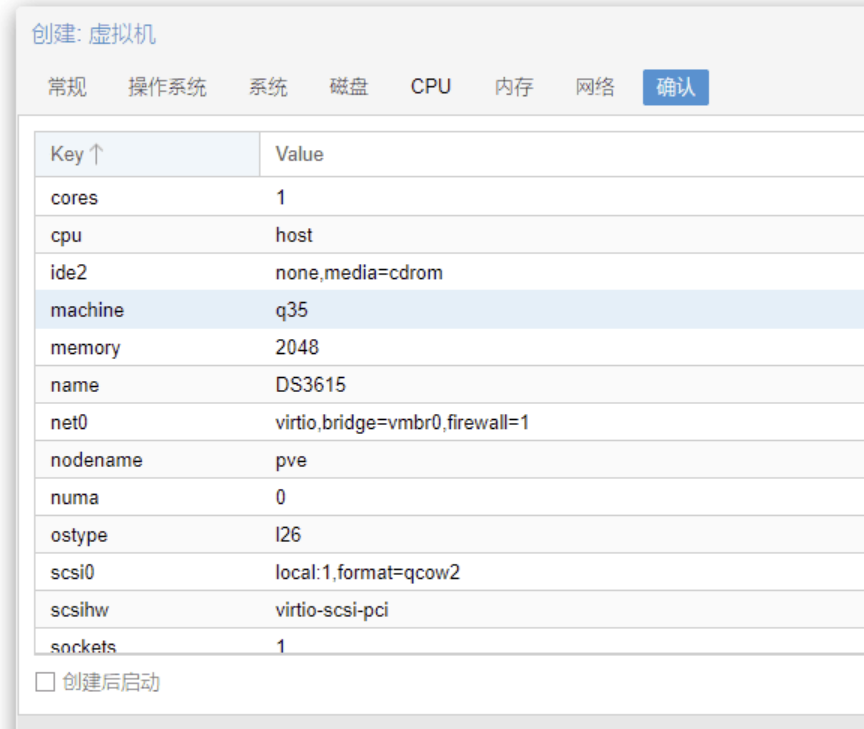This screenshot has width=864, height=729.
Task: Sort by the Key column header
Action: pyautogui.click(x=67, y=154)
